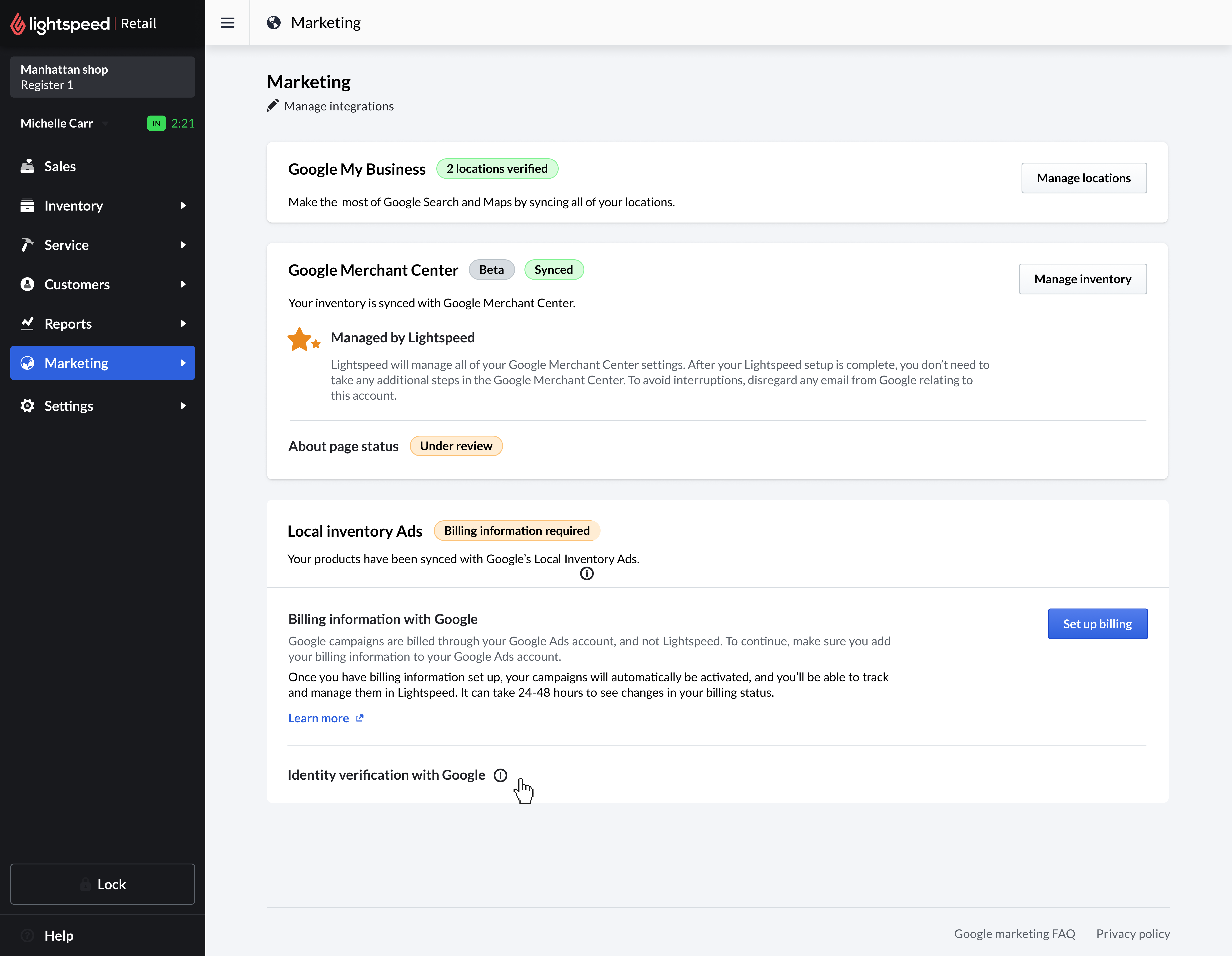This screenshot has width=1232, height=956.
Task: Click the Lightspeed flame logo
Action: pyautogui.click(x=18, y=24)
